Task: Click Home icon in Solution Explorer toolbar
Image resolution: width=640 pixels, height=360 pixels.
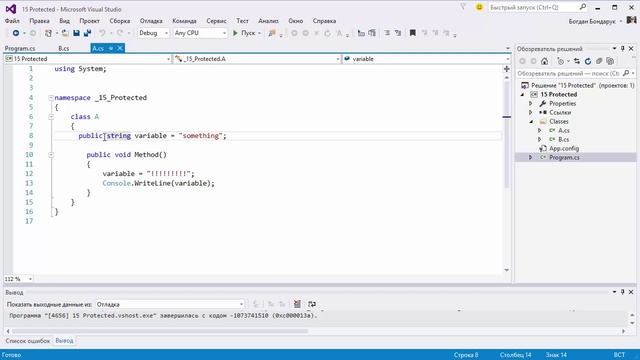Action: coord(544,61)
